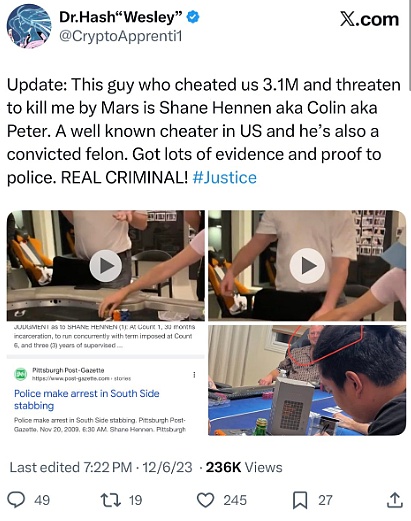The width and height of the screenshot is (411, 521).
Task: Open the three-dot menu beside Post-Gazette result
Action: tap(194, 375)
